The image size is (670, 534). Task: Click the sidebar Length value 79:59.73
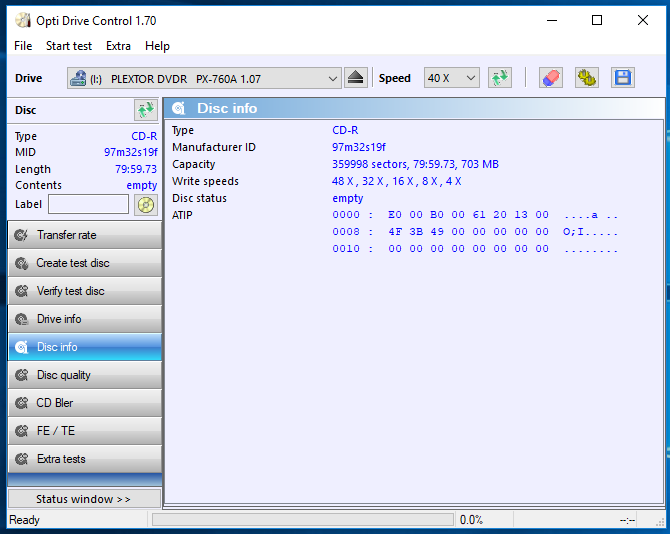[x=136, y=169]
